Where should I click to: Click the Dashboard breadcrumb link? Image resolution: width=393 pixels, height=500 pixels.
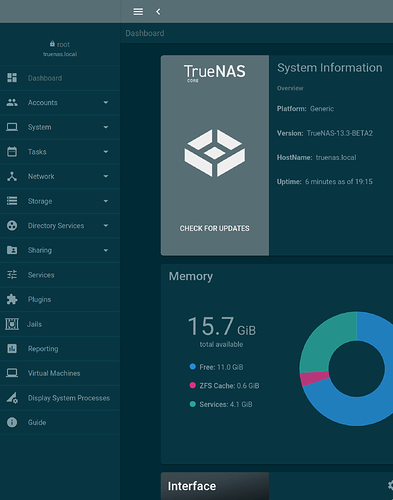pos(145,33)
